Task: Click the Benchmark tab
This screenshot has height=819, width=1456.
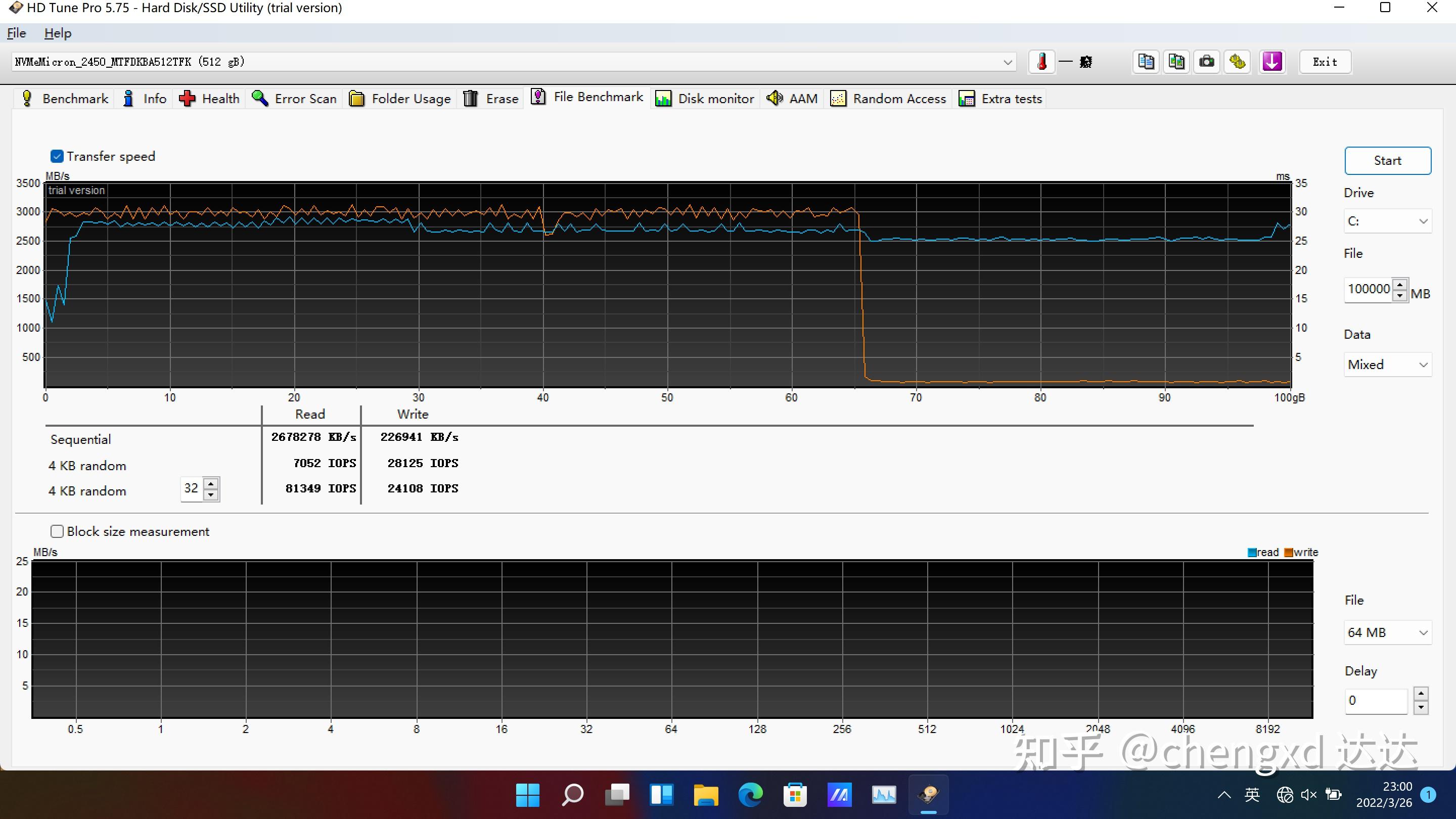Action: 65,98
